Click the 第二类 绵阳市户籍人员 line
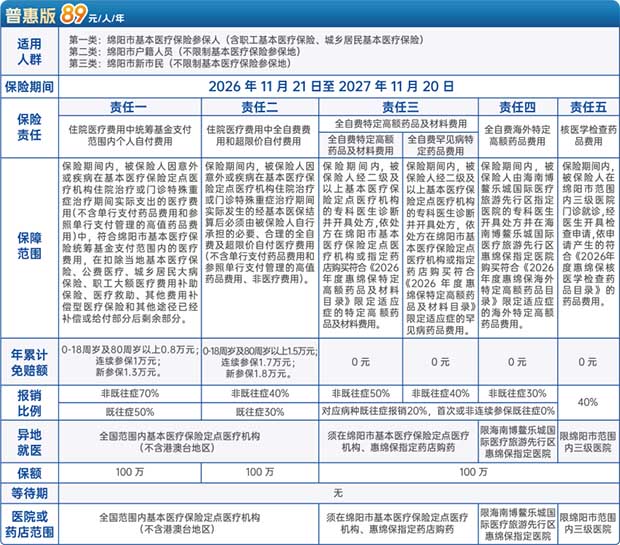 coord(185,51)
